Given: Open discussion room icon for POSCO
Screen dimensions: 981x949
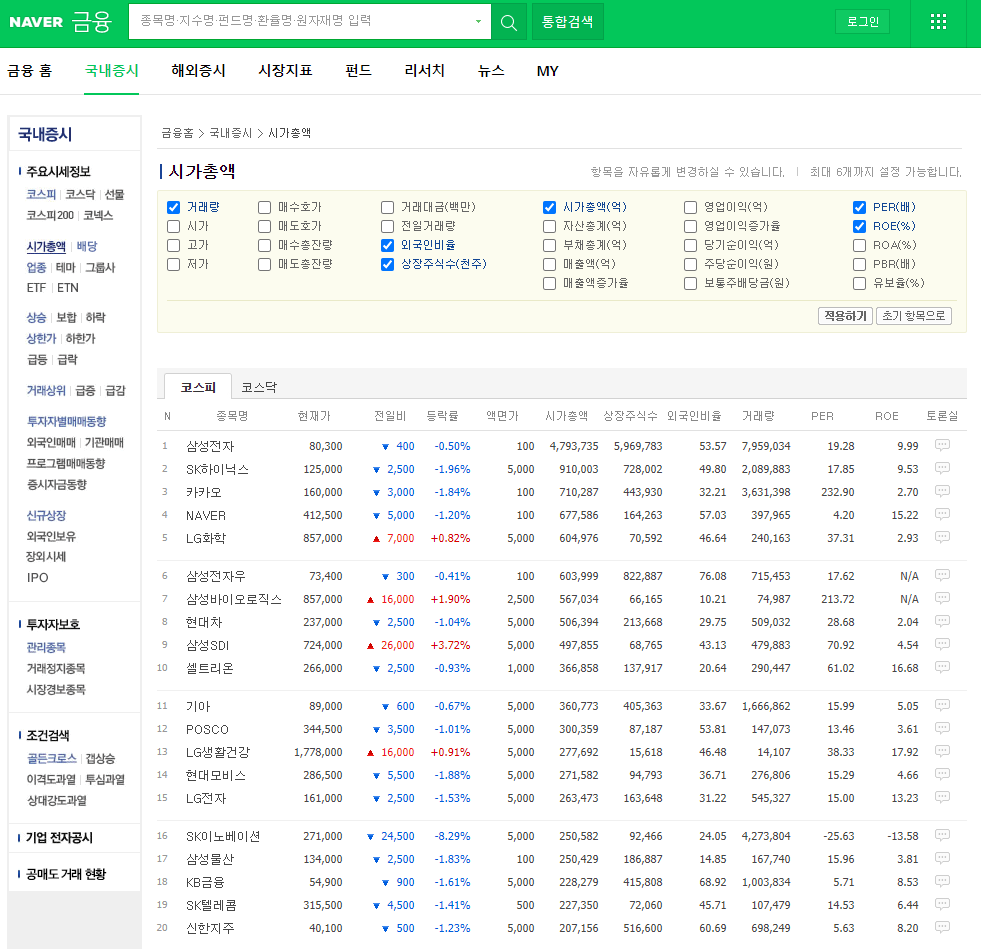Looking at the screenshot, I should [942, 729].
